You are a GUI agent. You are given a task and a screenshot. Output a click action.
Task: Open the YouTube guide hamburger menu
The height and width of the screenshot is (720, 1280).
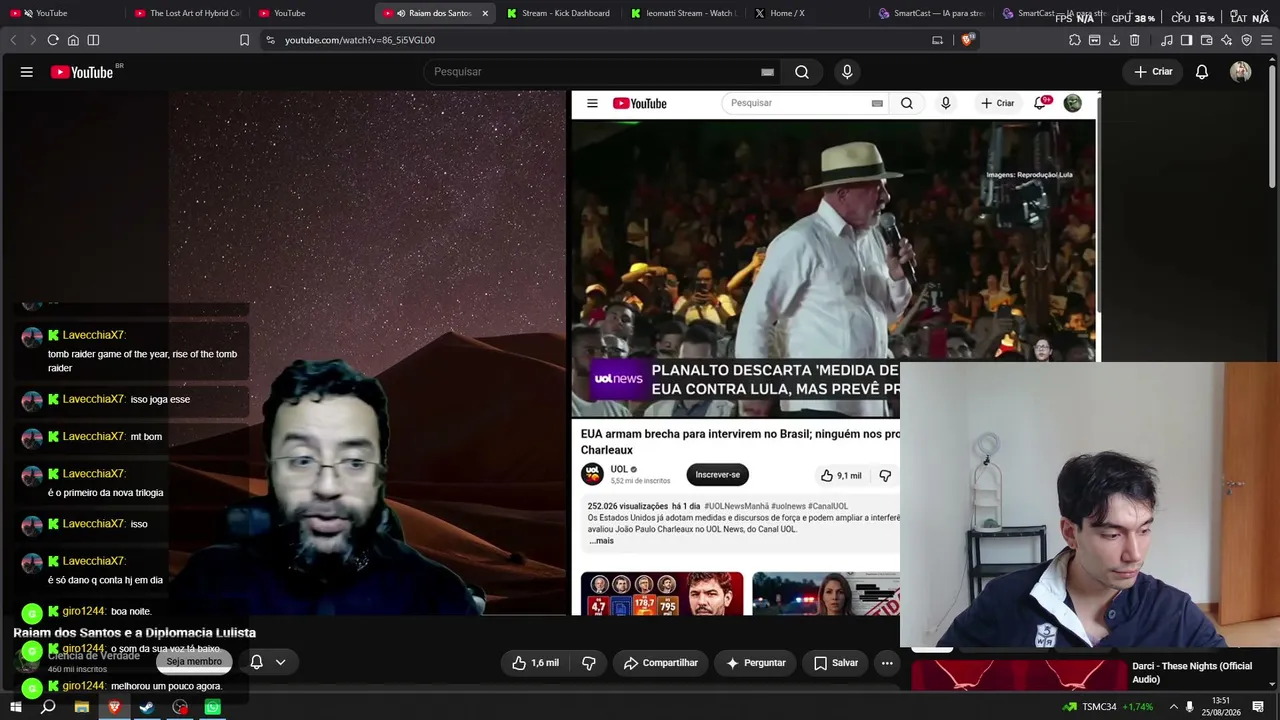pyautogui.click(x=27, y=72)
